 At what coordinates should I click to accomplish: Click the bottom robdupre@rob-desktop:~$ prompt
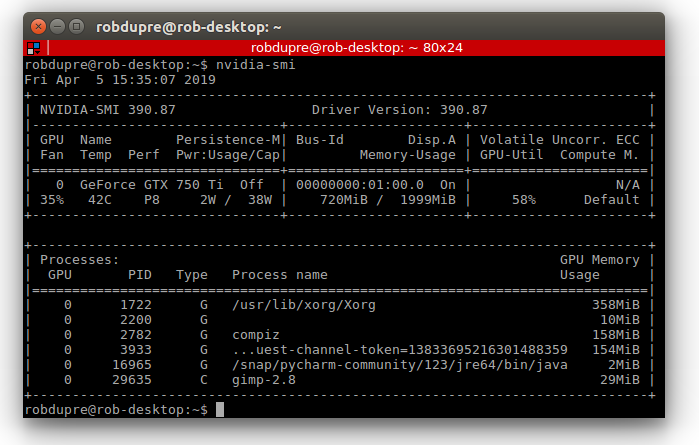(x=116, y=410)
